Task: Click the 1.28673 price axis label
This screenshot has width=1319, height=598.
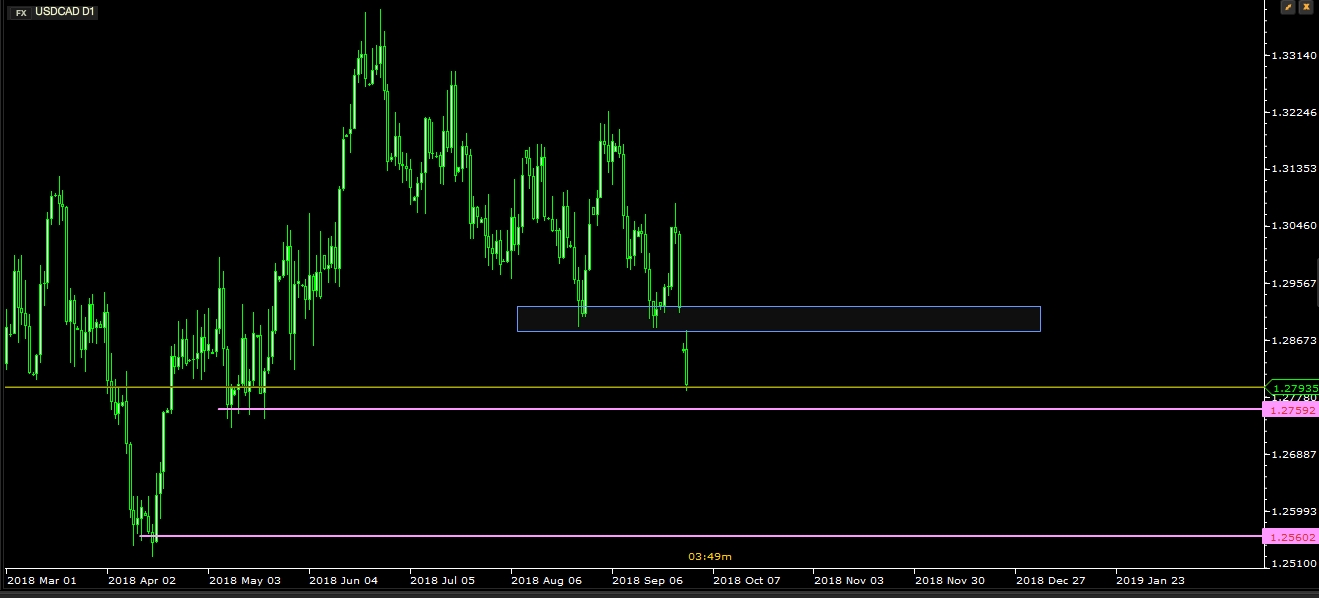Action: (1292, 341)
